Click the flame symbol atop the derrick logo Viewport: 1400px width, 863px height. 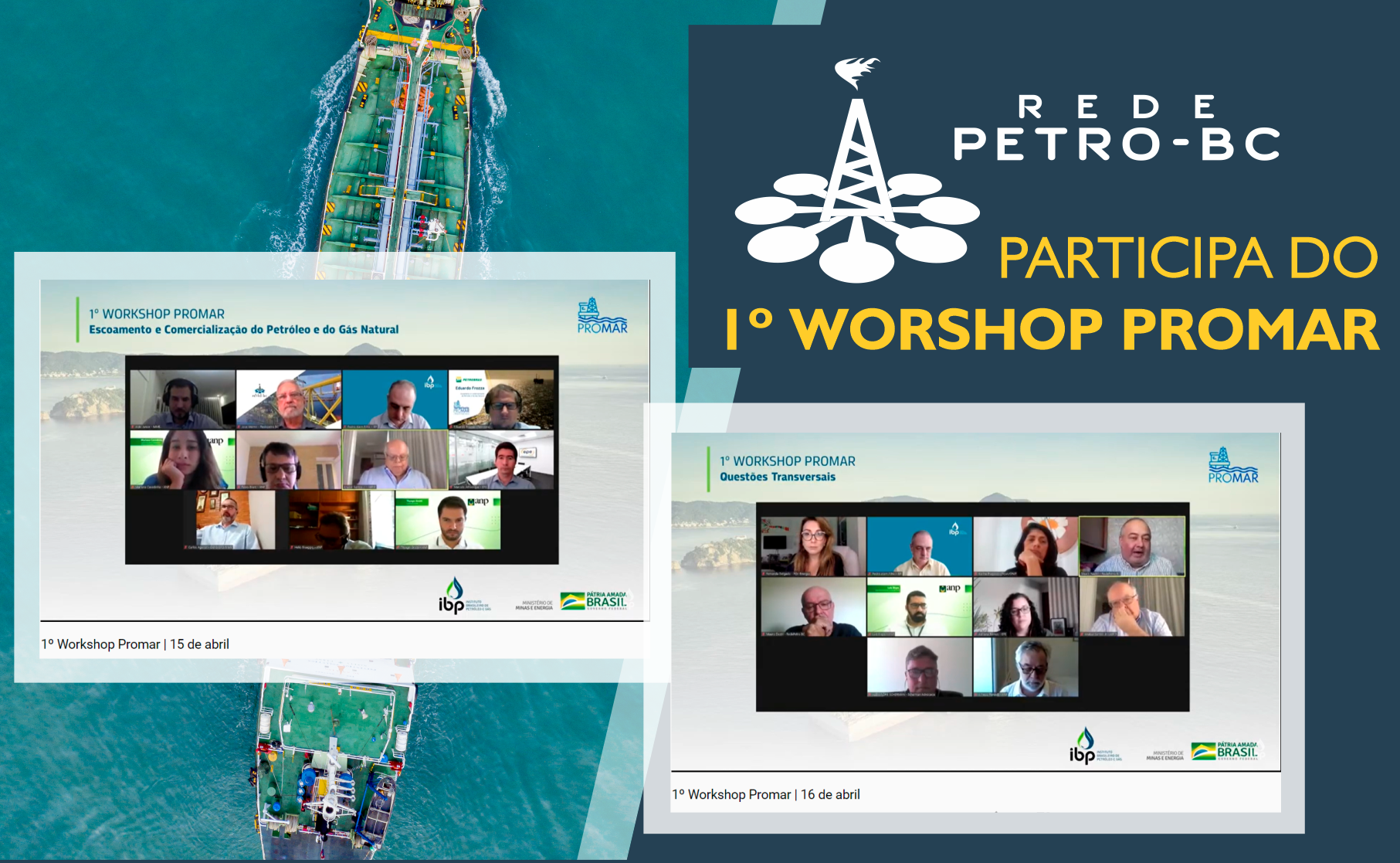[x=856, y=72]
